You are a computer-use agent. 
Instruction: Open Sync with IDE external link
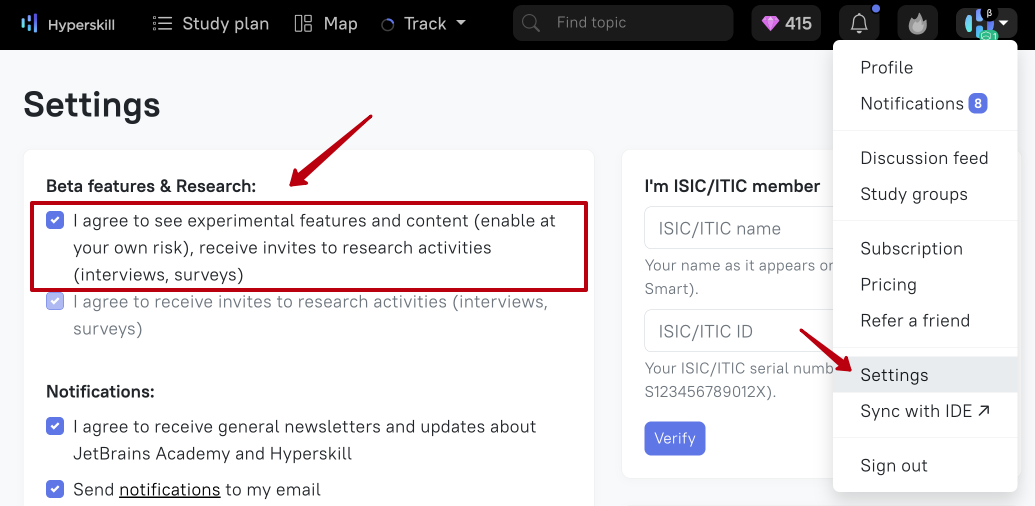pyautogui.click(x=925, y=411)
